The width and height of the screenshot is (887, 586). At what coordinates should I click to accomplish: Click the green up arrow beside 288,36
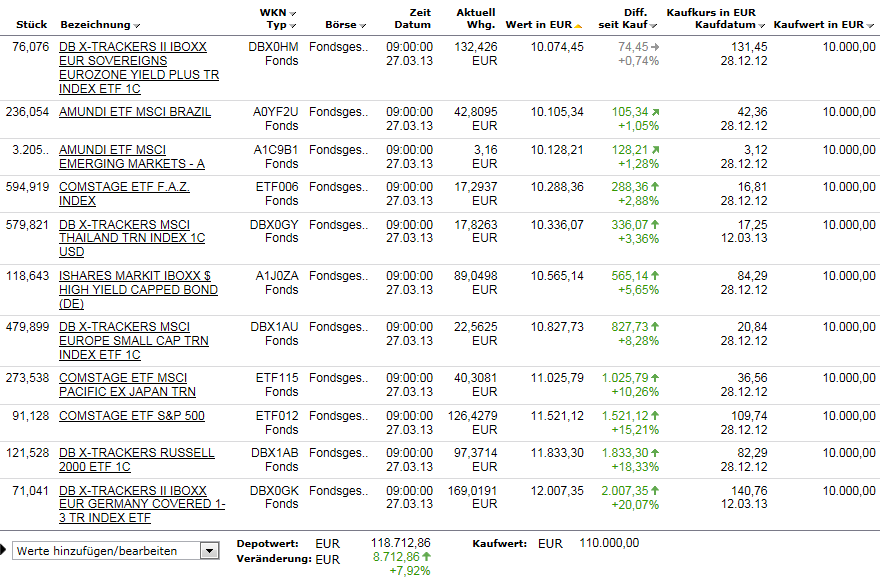(x=655, y=187)
